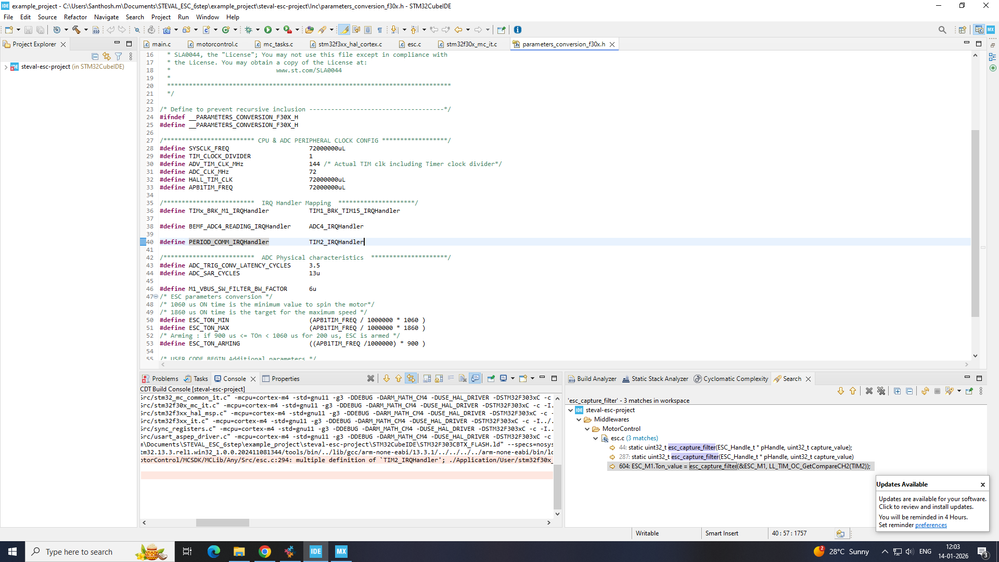Open Microsoft Edge from the taskbar
Viewport: 999px width, 562px height.
pos(213,551)
